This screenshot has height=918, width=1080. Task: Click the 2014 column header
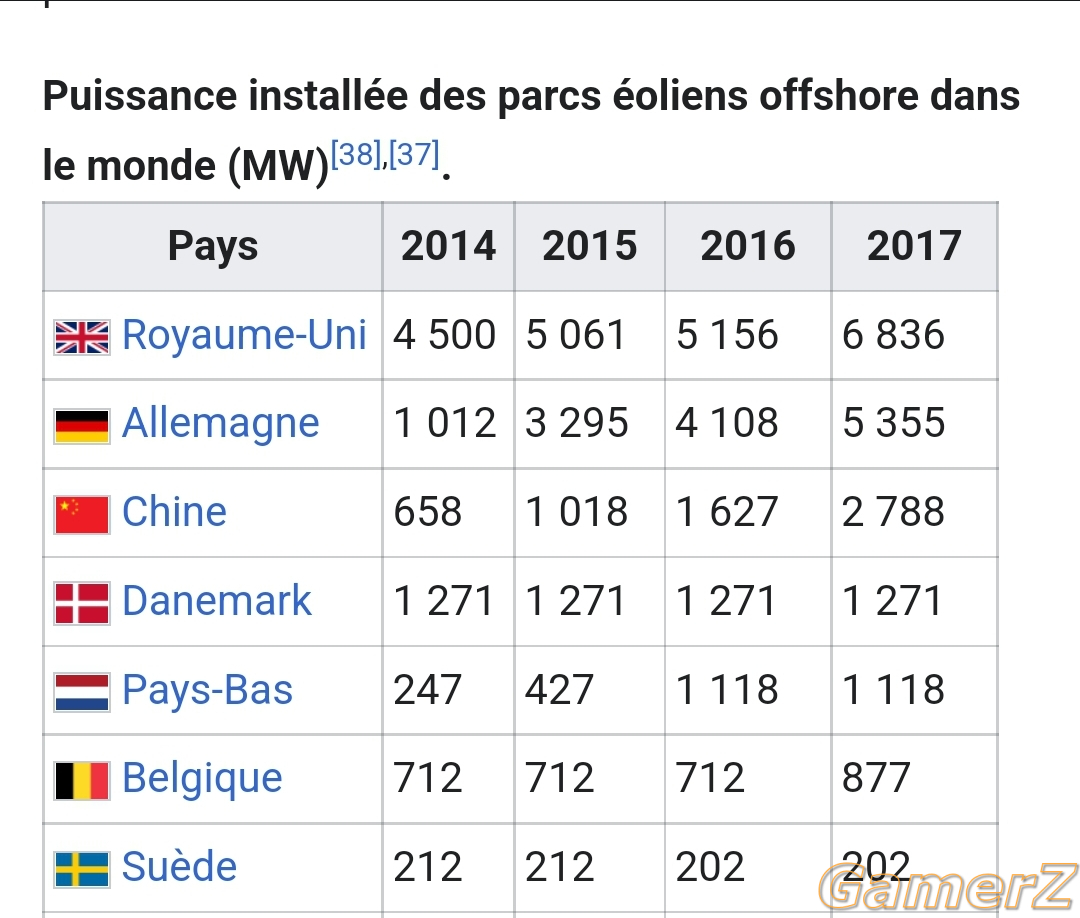[x=448, y=247]
